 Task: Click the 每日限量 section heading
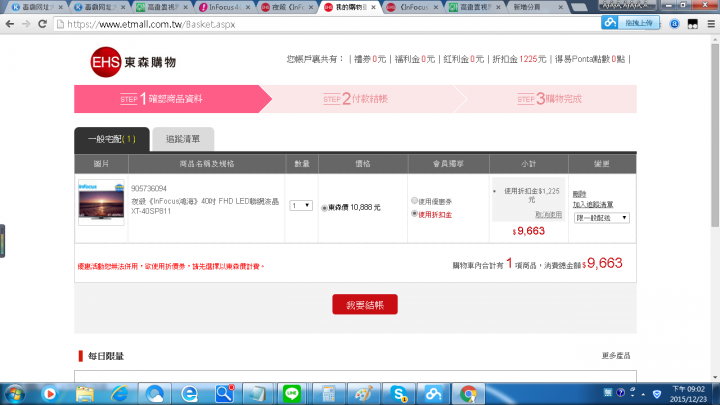click(106, 356)
